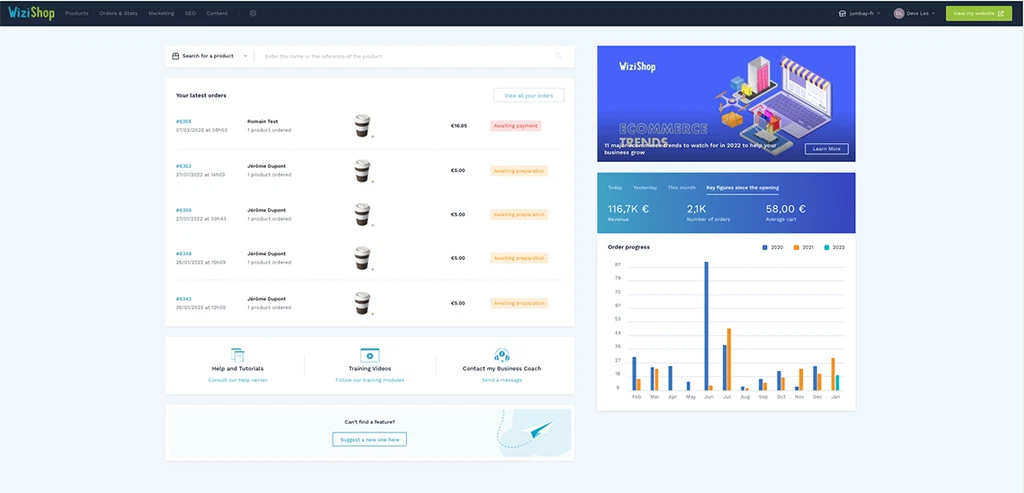Click the Business Coach headset icon
The height and width of the screenshot is (493, 1024).
502,355
